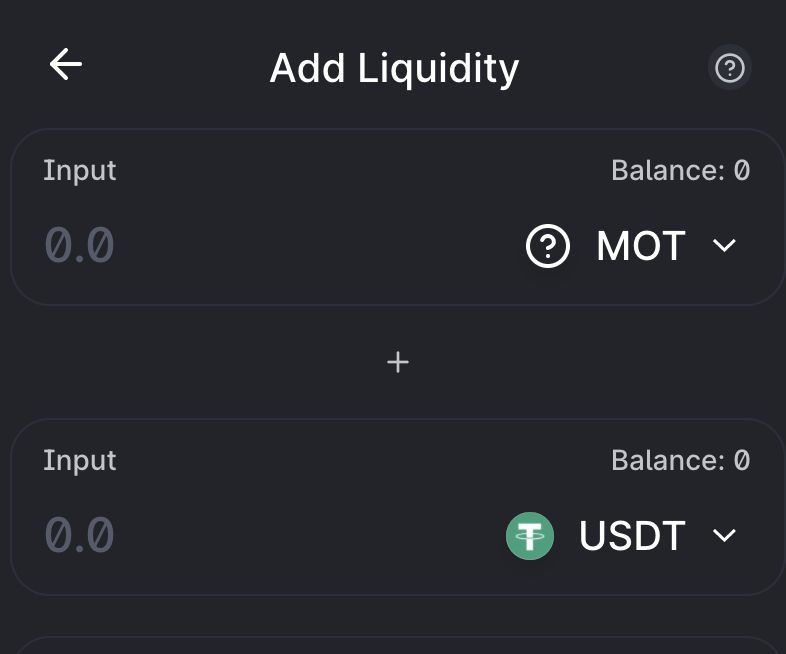Click the MOT unknown token icon
The width and height of the screenshot is (786, 654).
[548, 246]
